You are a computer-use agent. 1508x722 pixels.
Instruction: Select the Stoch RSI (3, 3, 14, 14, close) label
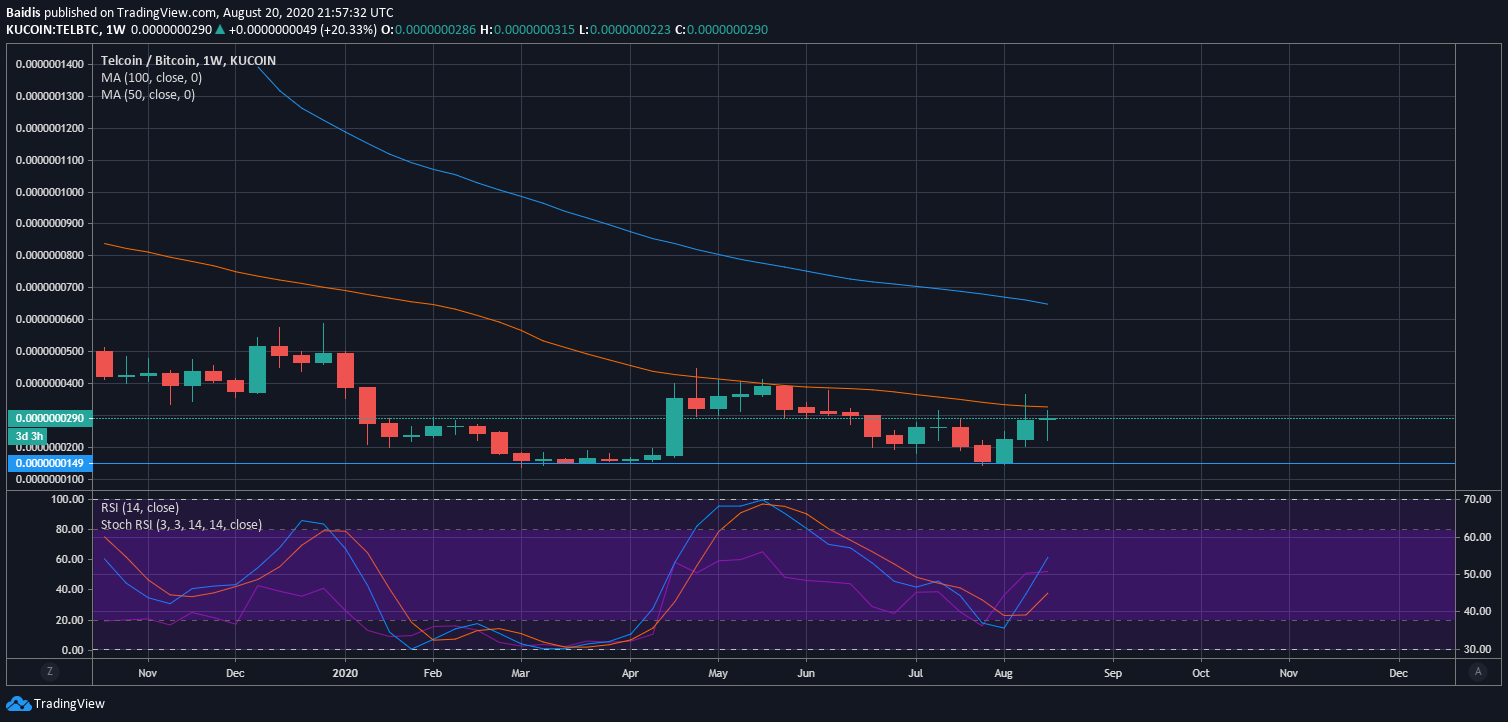tap(181, 524)
